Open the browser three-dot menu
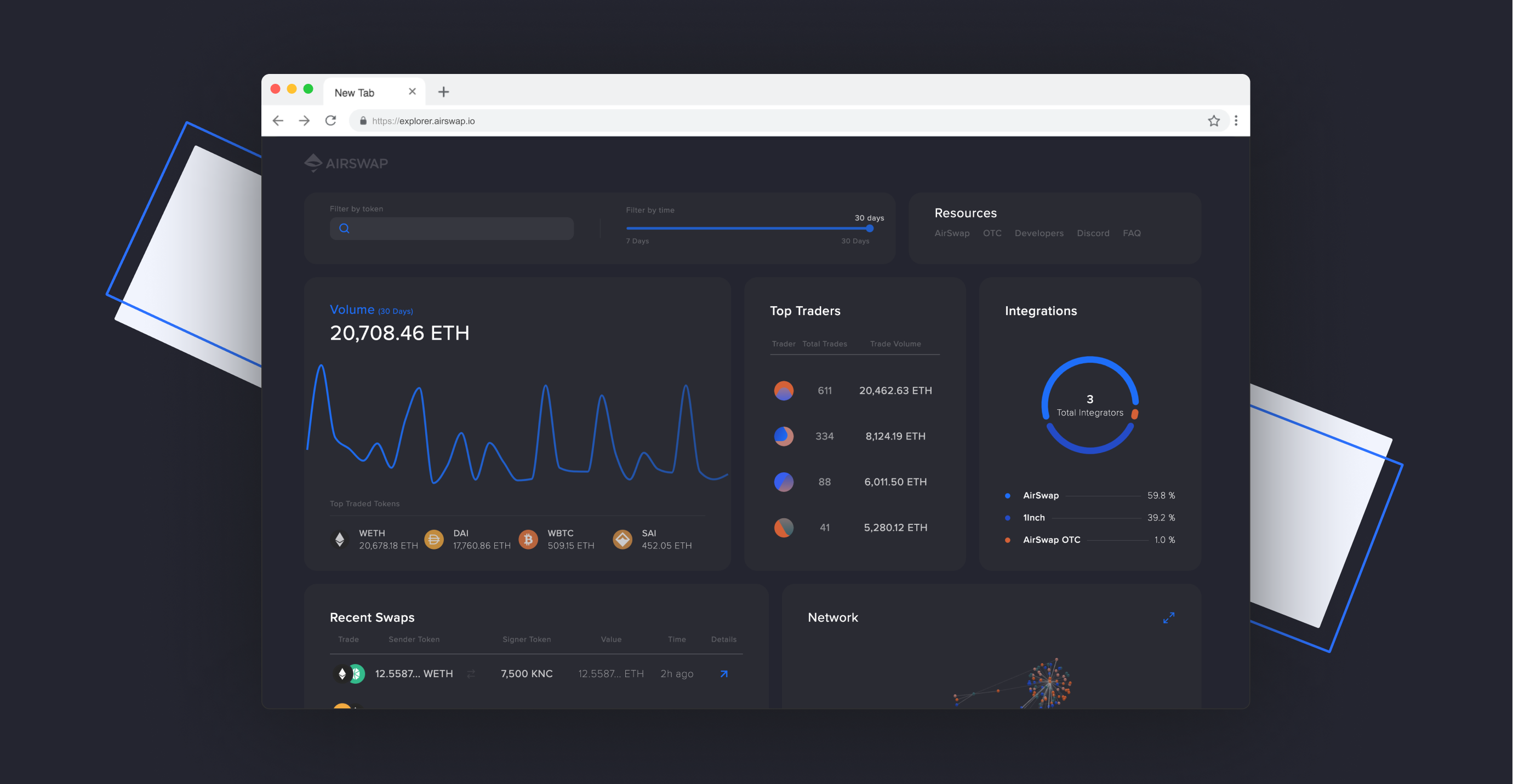Image resolution: width=1513 pixels, height=784 pixels. point(1236,121)
